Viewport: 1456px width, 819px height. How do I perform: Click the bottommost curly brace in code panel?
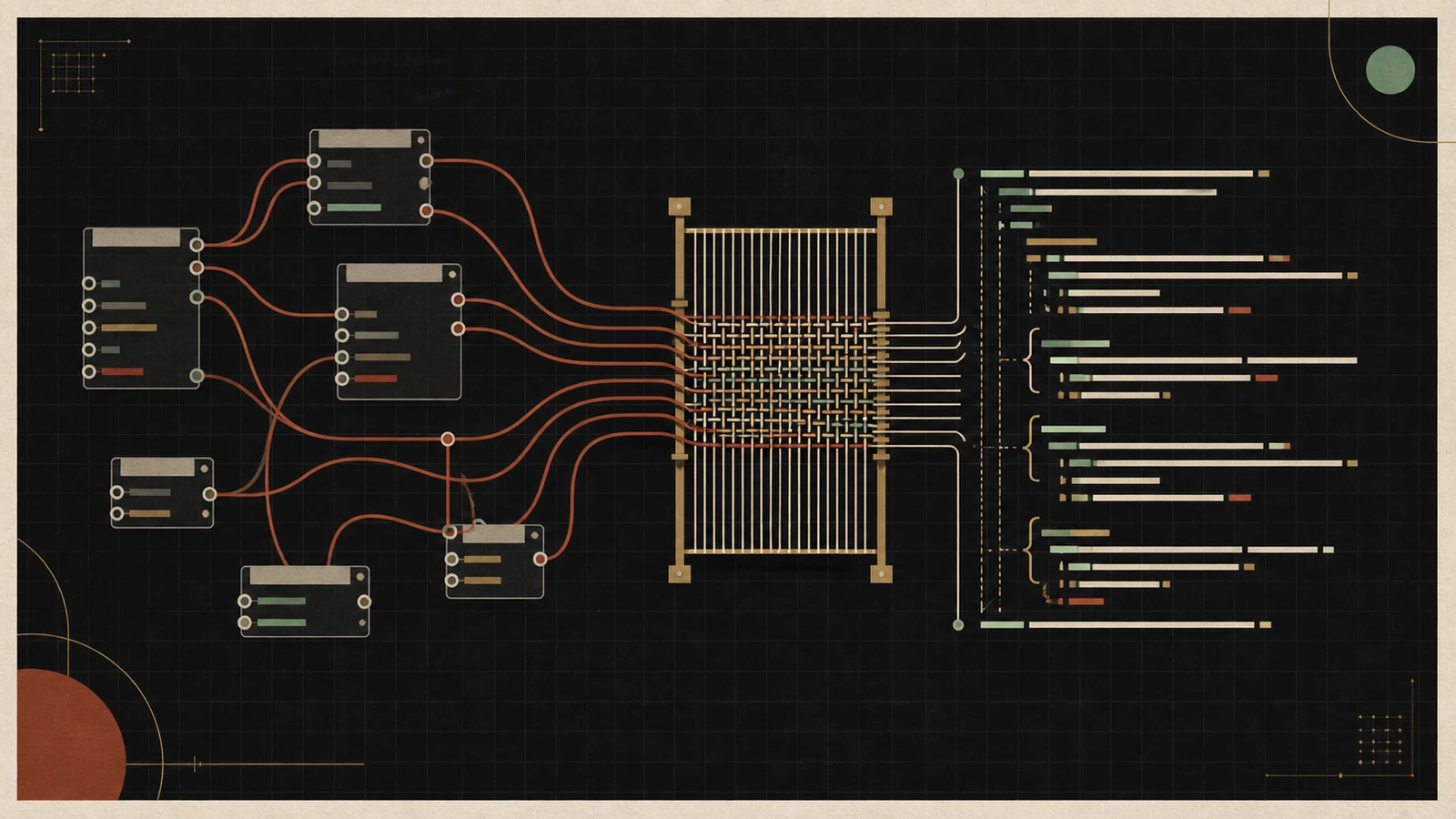1032,550
